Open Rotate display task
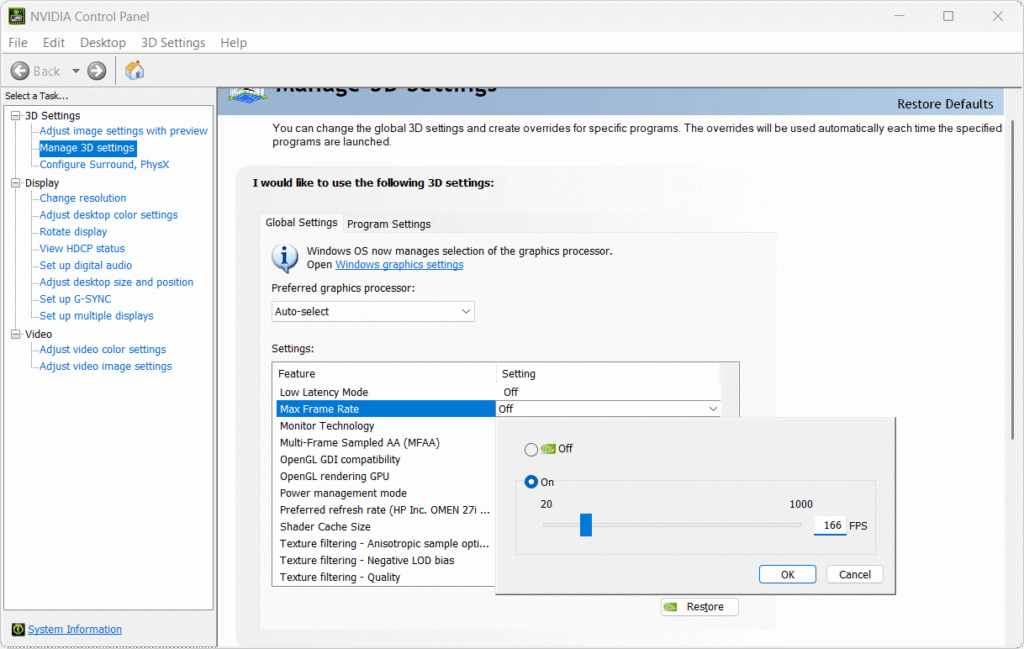 (73, 232)
